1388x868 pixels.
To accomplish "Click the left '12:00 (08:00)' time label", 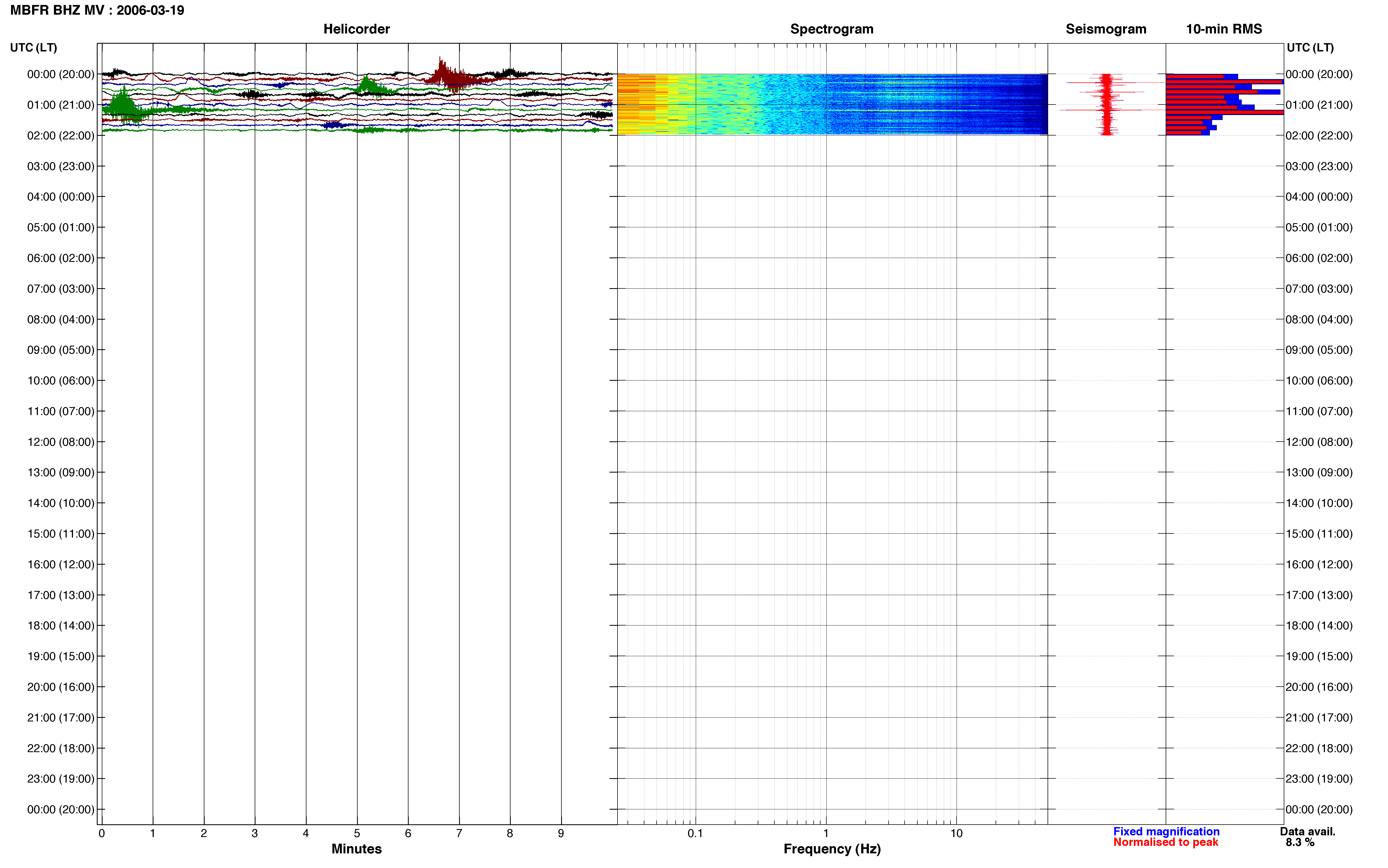I will [61, 442].
